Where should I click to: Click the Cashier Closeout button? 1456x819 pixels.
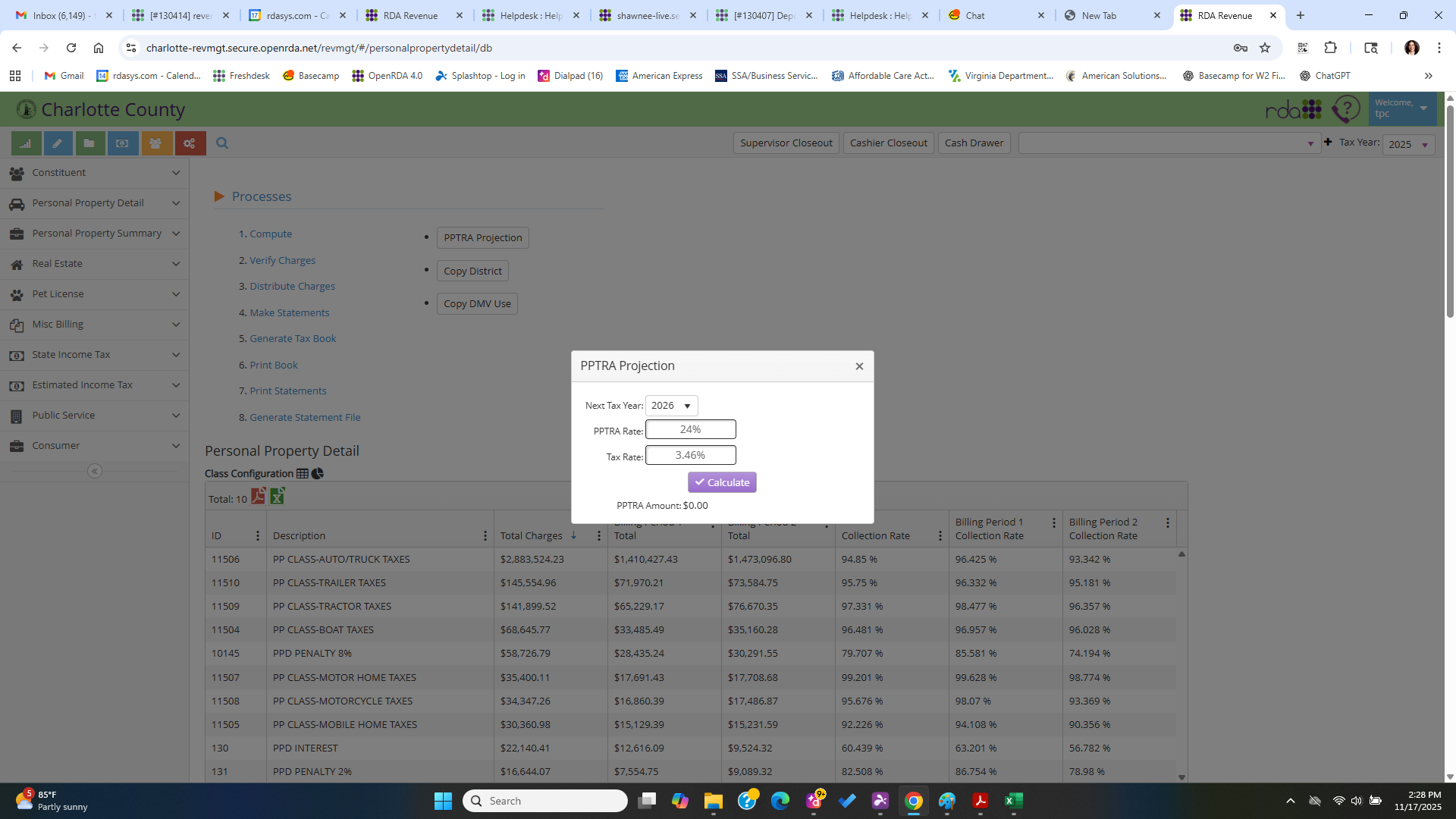[888, 143]
